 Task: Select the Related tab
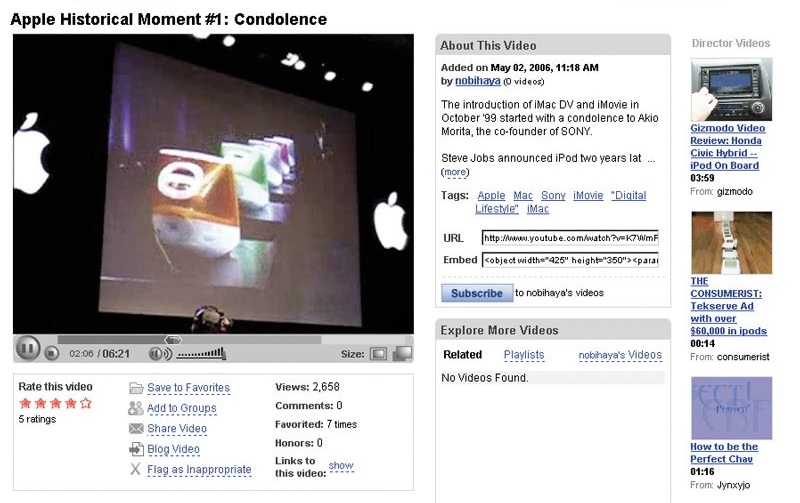coord(462,355)
